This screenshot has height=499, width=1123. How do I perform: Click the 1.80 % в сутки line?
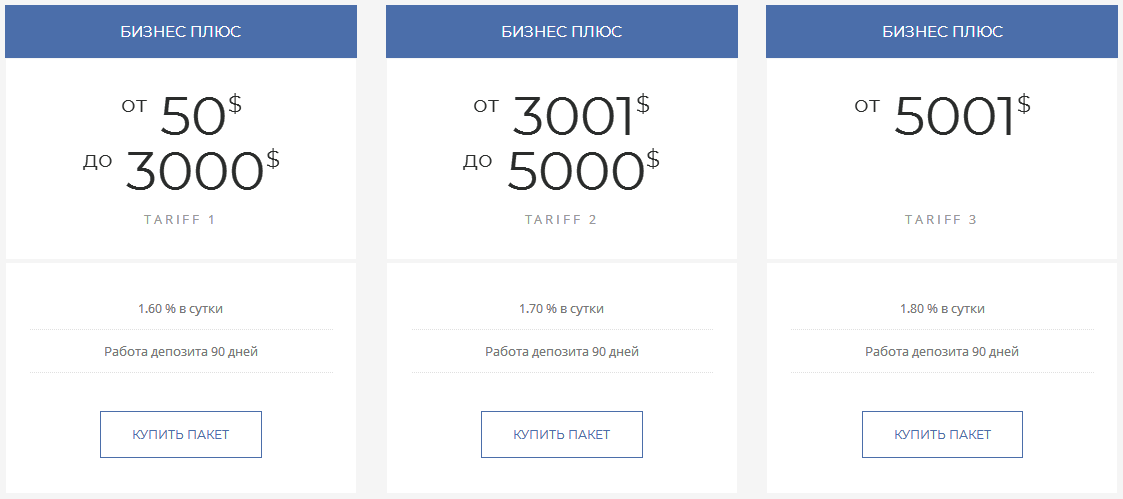(x=943, y=309)
